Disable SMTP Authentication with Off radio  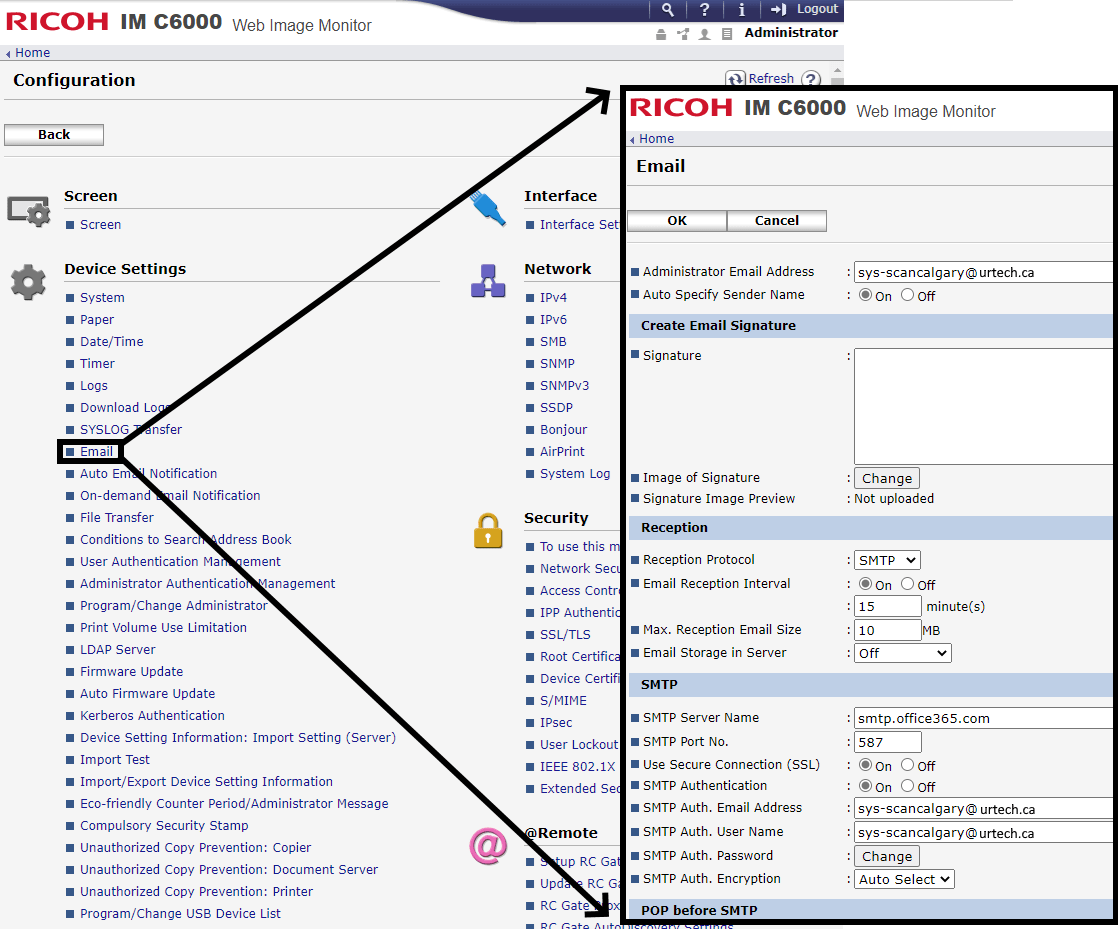click(908, 786)
